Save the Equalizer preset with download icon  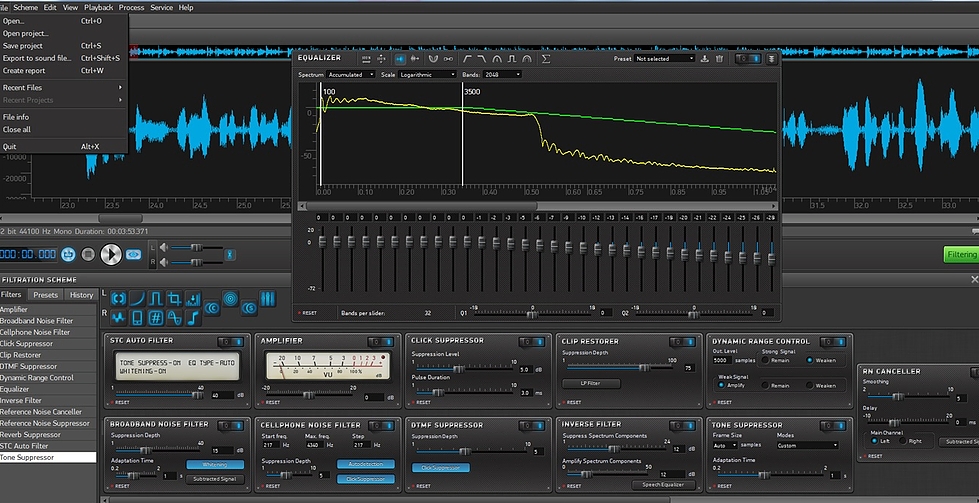705,59
